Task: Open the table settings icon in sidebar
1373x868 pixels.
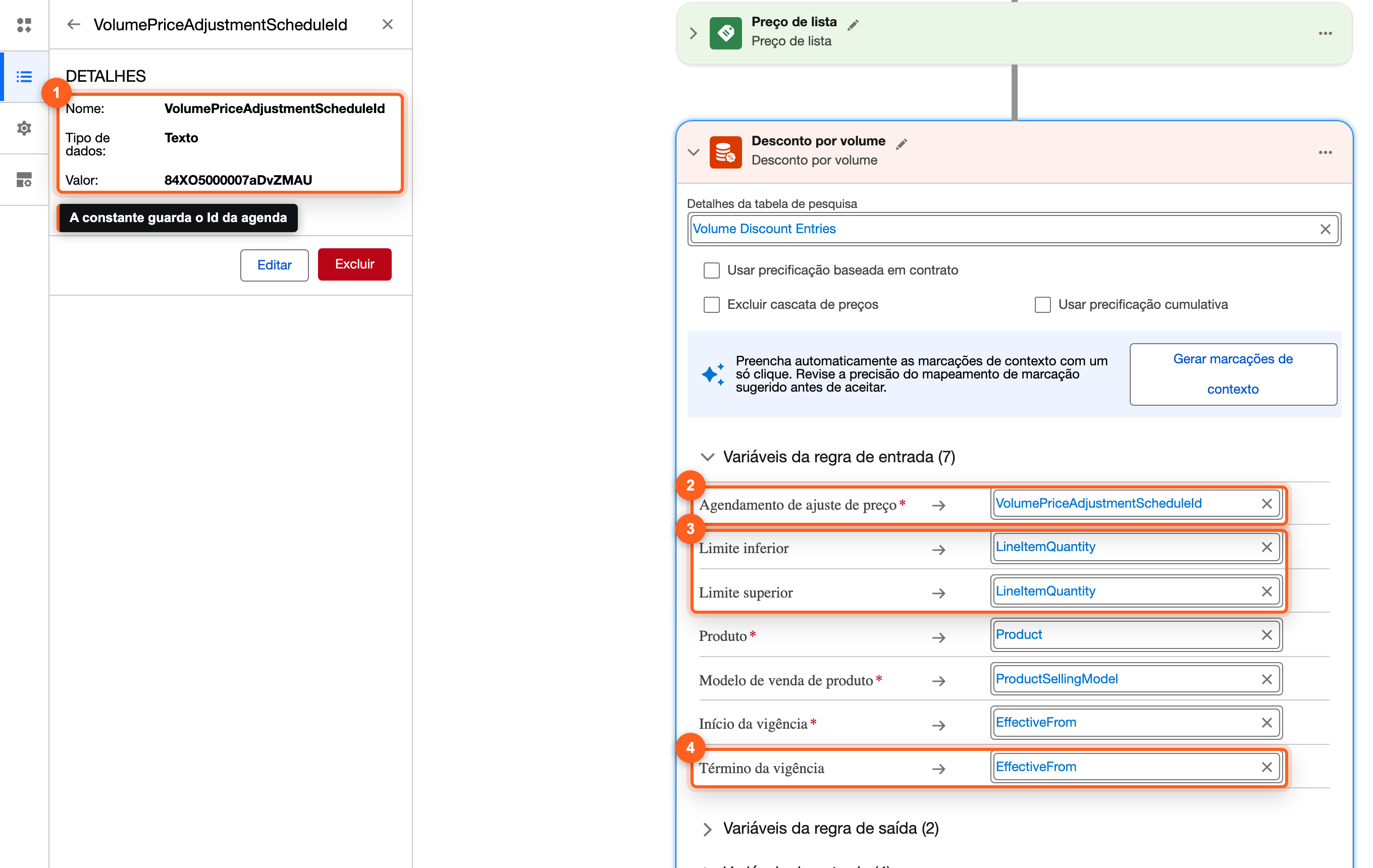Action: [24, 180]
